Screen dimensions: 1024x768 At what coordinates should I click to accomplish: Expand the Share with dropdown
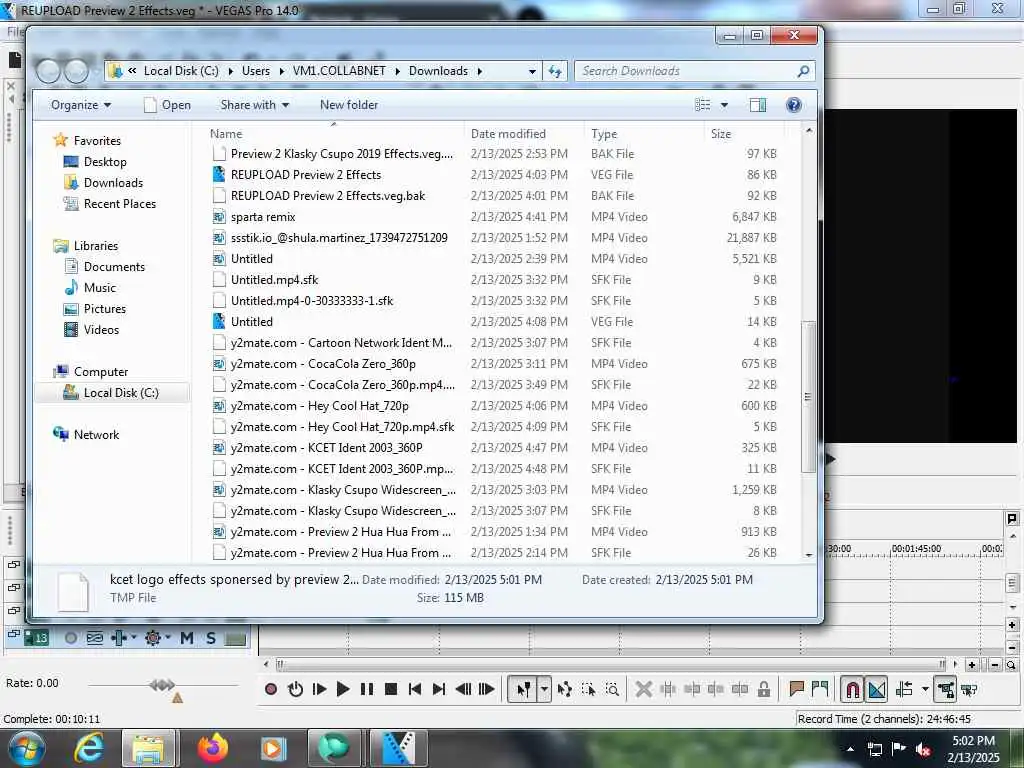(x=255, y=105)
